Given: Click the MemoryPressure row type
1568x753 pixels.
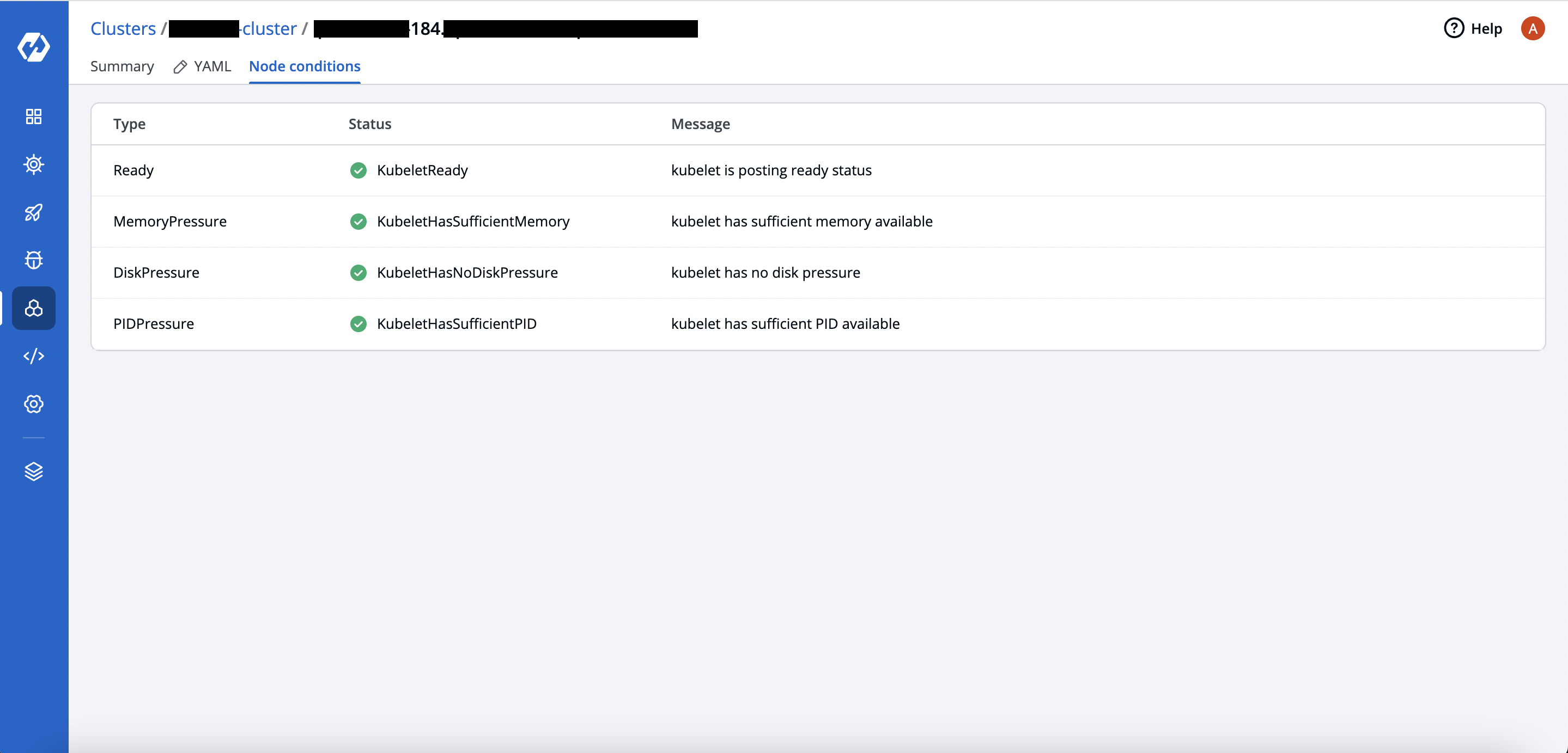Looking at the screenshot, I should pos(170,222).
